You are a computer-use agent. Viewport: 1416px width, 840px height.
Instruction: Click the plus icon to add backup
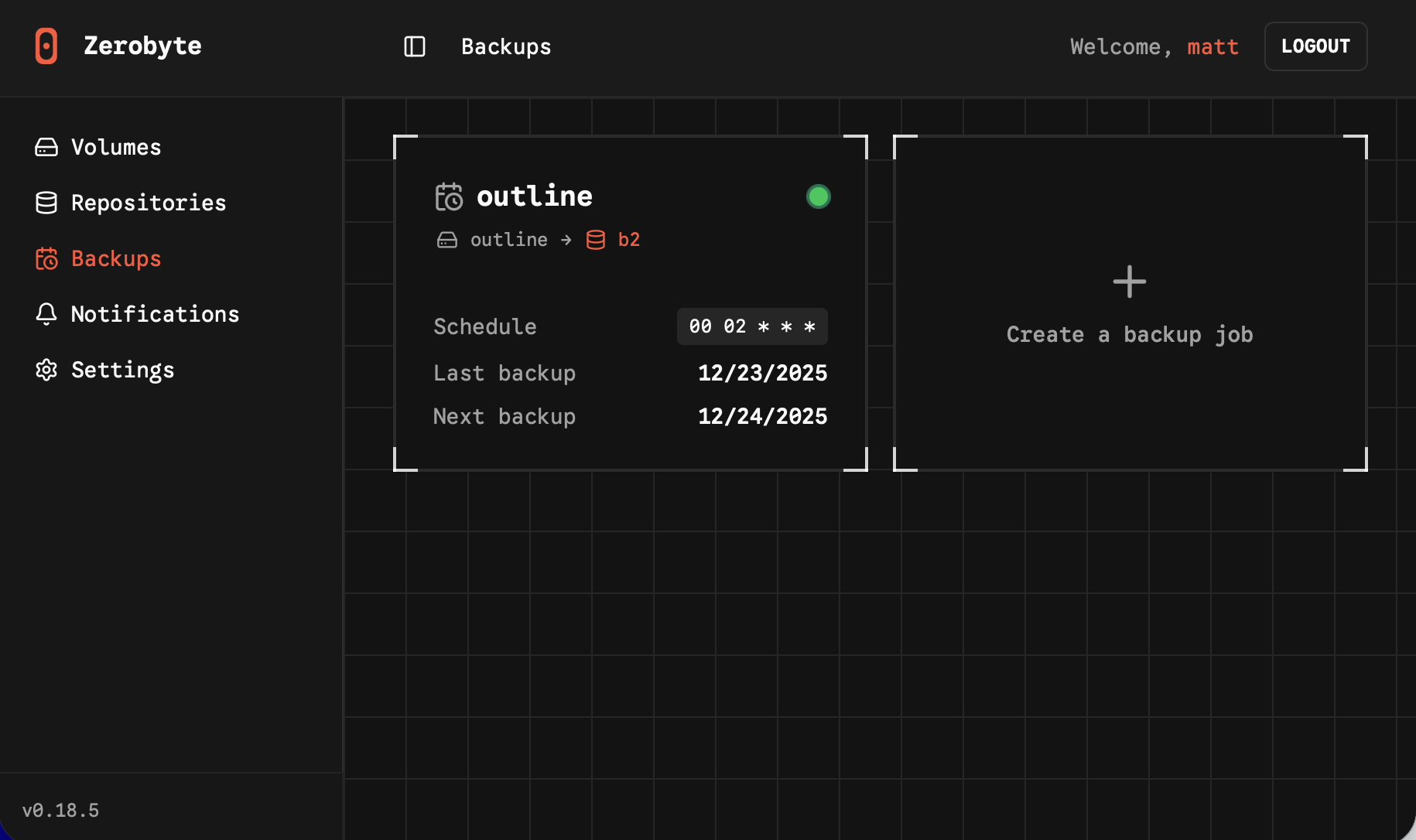[1130, 282]
